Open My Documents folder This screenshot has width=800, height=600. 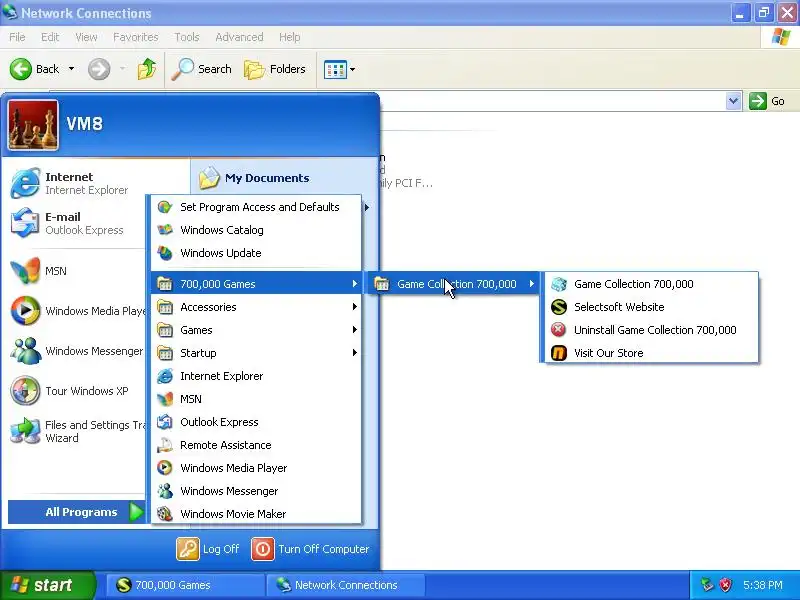[x=254, y=178]
